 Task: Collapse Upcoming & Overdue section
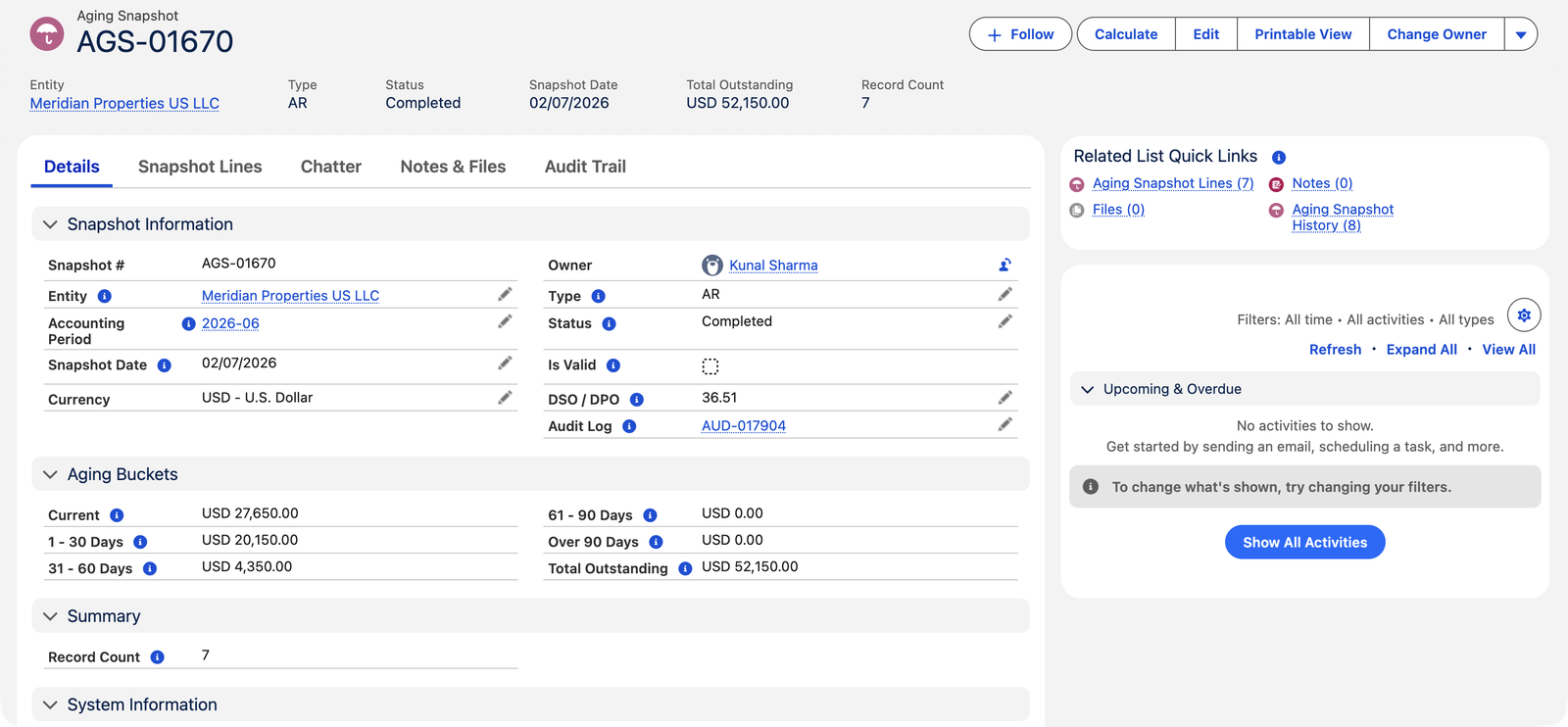[1087, 389]
